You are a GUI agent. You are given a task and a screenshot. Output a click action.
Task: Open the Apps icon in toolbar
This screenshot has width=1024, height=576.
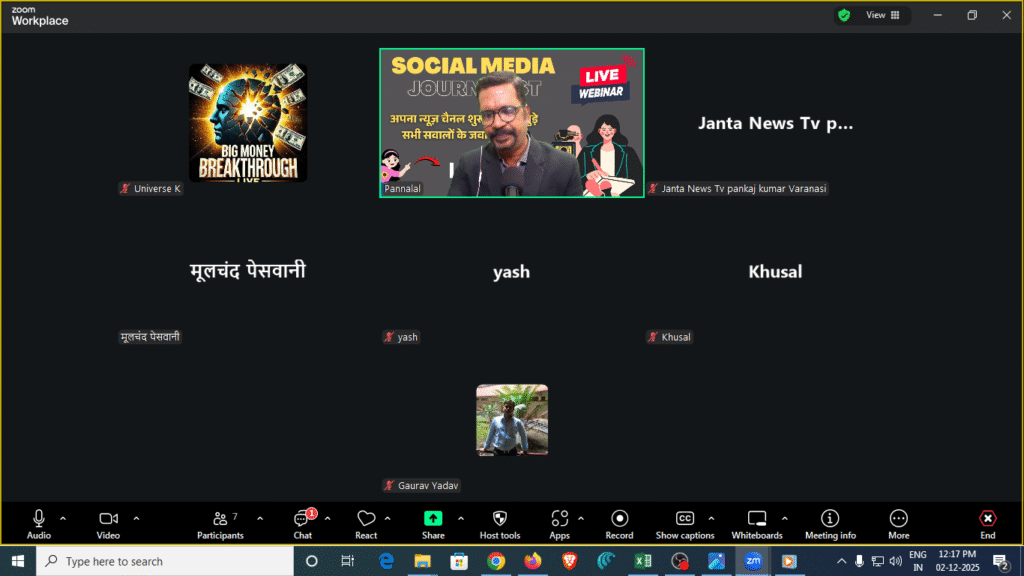pos(559,519)
